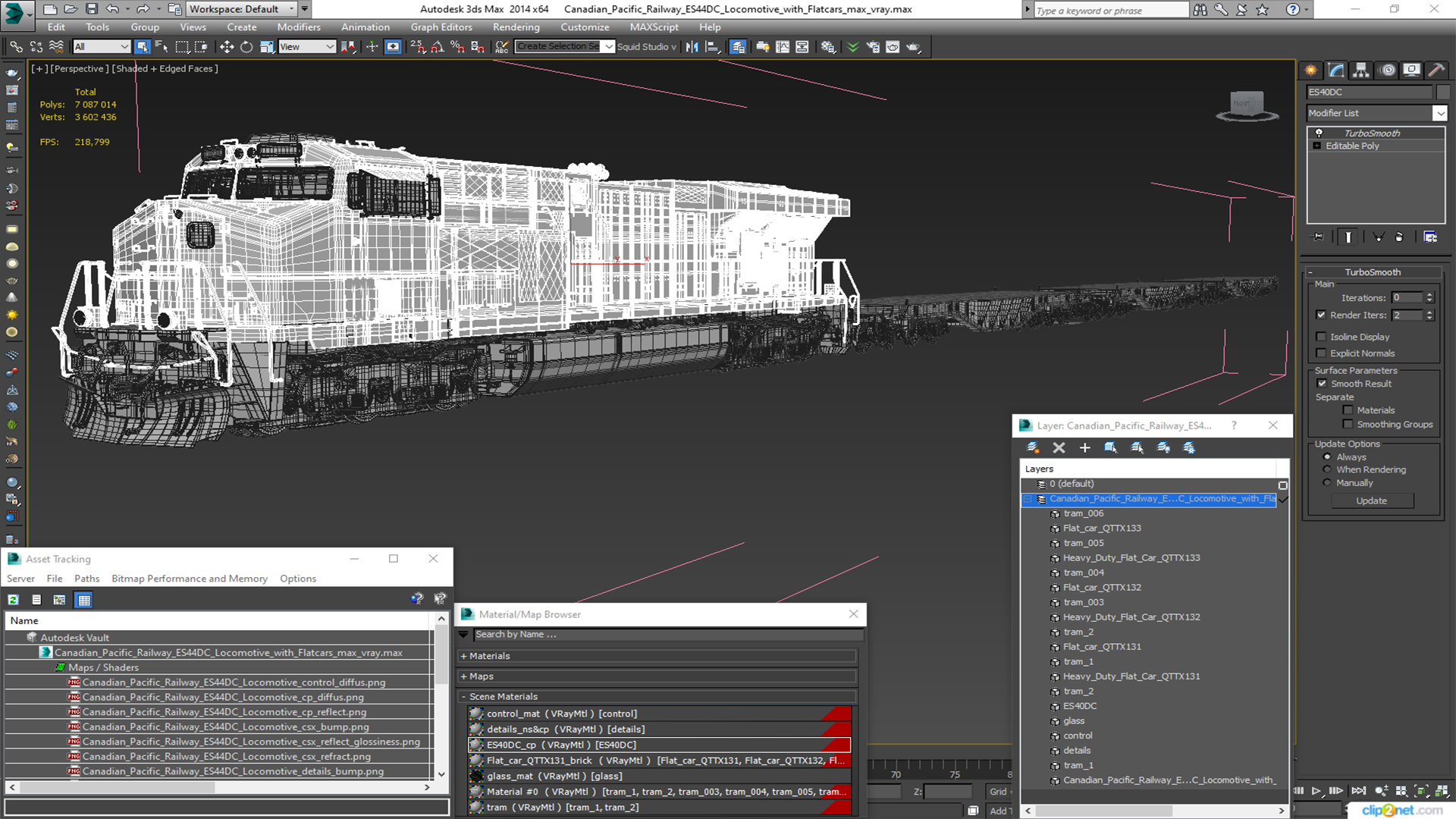Open the Graph Editors menu
Image resolution: width=1456 pixels, height=819 pixels.
tap(441, 27)
